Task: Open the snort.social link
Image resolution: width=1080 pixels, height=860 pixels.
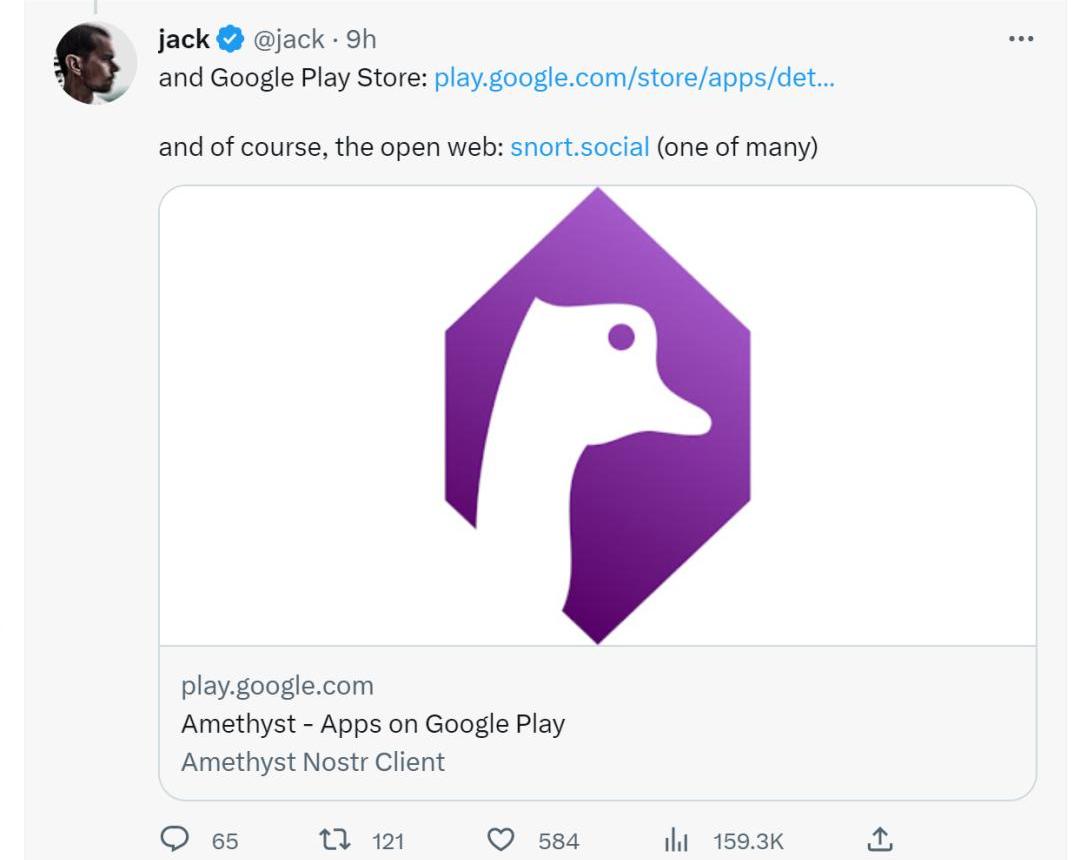Action: click(579, 147)
